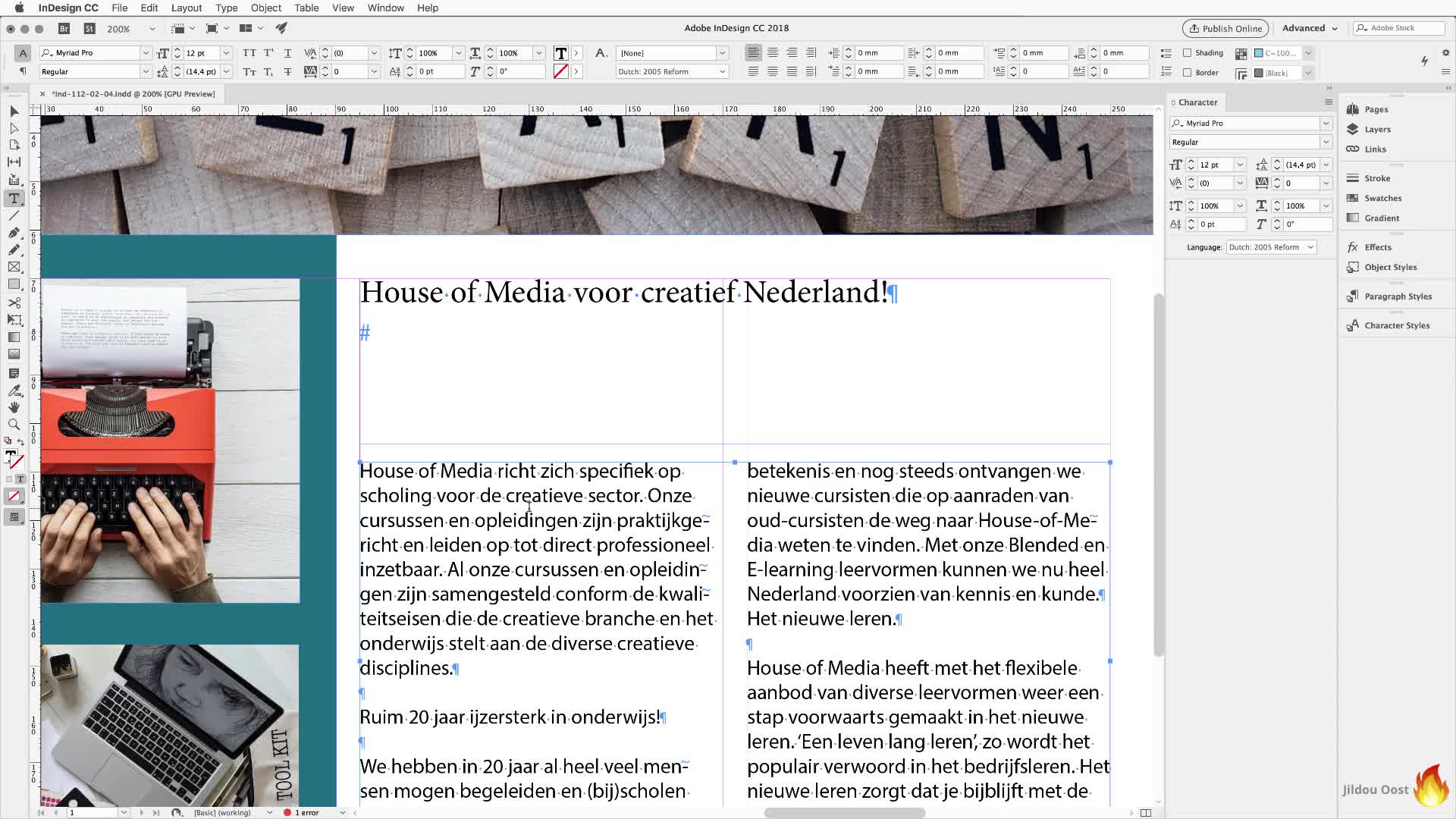Open Adobe Stock via St icon
Viewport: 1456px width, 819px height.
(89, 29)
